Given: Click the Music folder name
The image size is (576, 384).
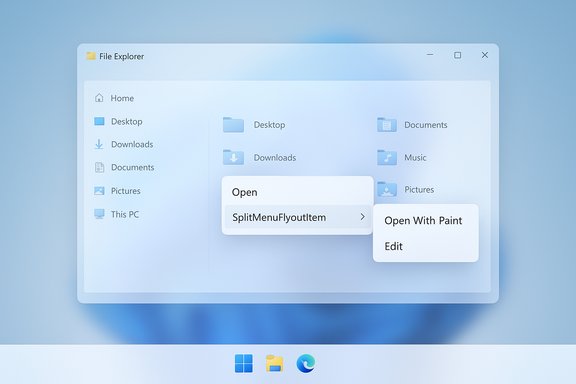Looking at the screenshot, I should (x=415, y=157).
